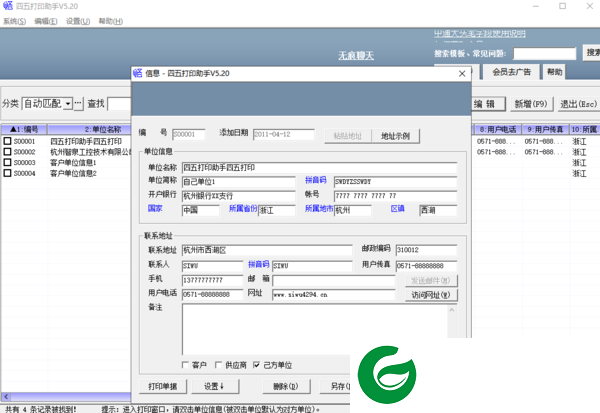This screenshot has height=413, width=600.
Task: Open the 设置(U) menu
Action: [78, 21]
